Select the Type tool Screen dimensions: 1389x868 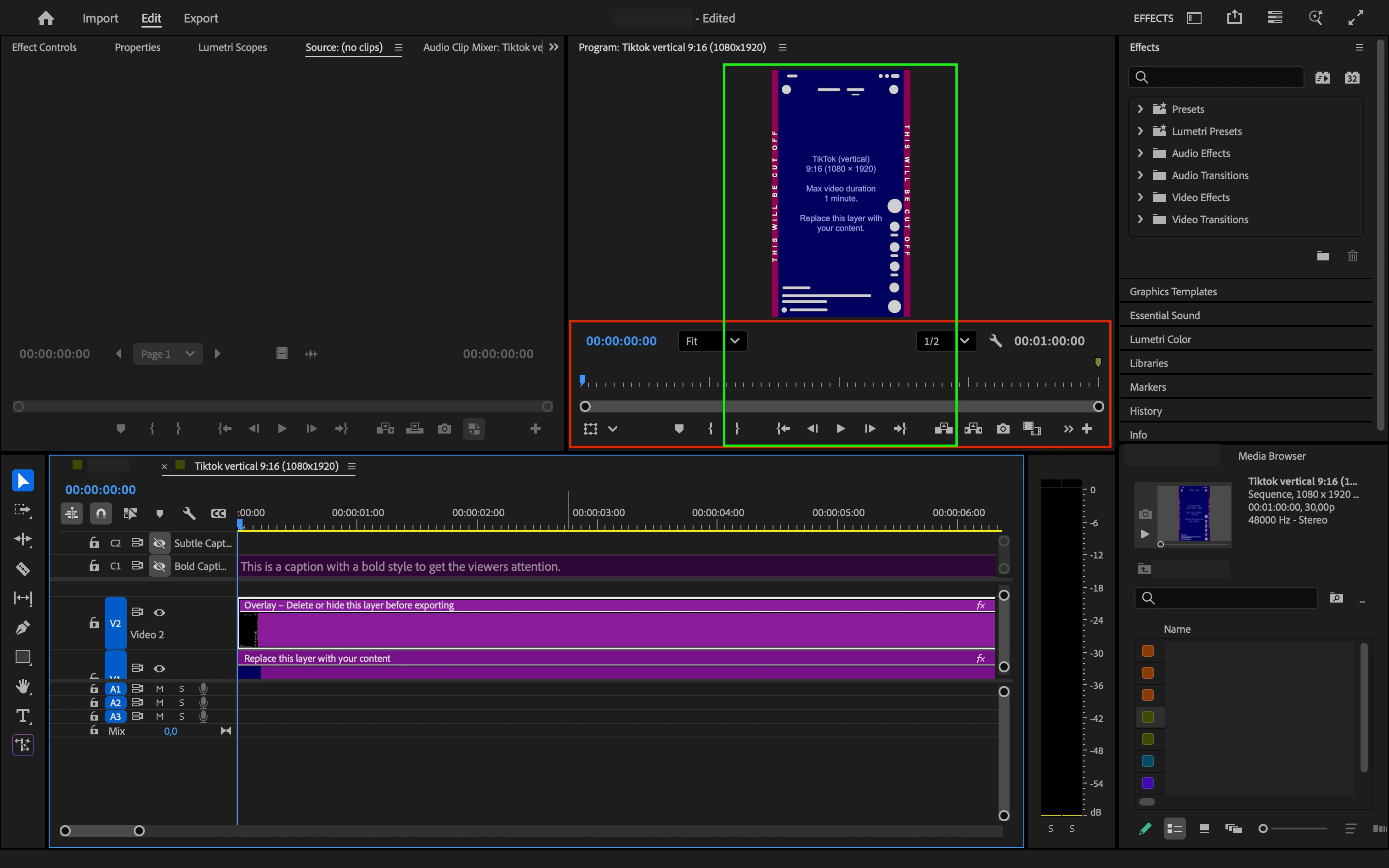(23, 716)
